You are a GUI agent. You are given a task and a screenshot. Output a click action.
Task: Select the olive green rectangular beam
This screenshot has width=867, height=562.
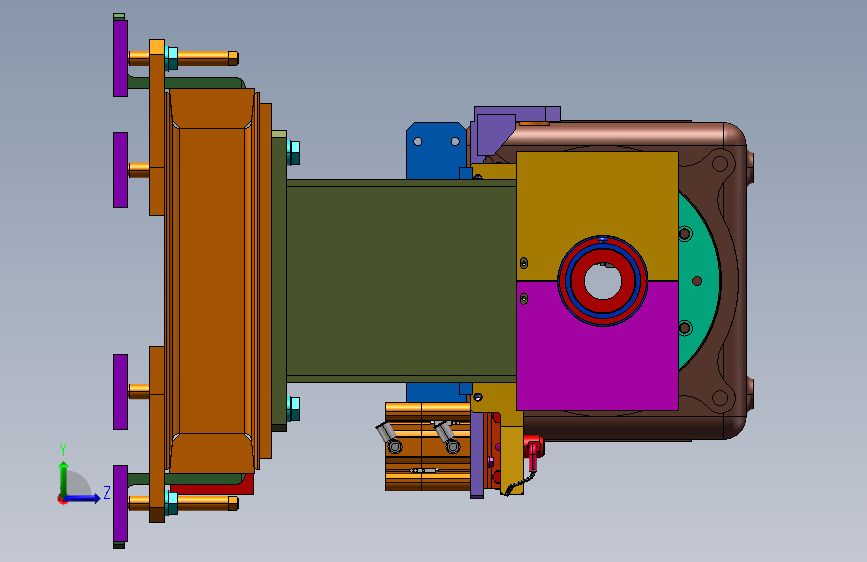(401, 281)
